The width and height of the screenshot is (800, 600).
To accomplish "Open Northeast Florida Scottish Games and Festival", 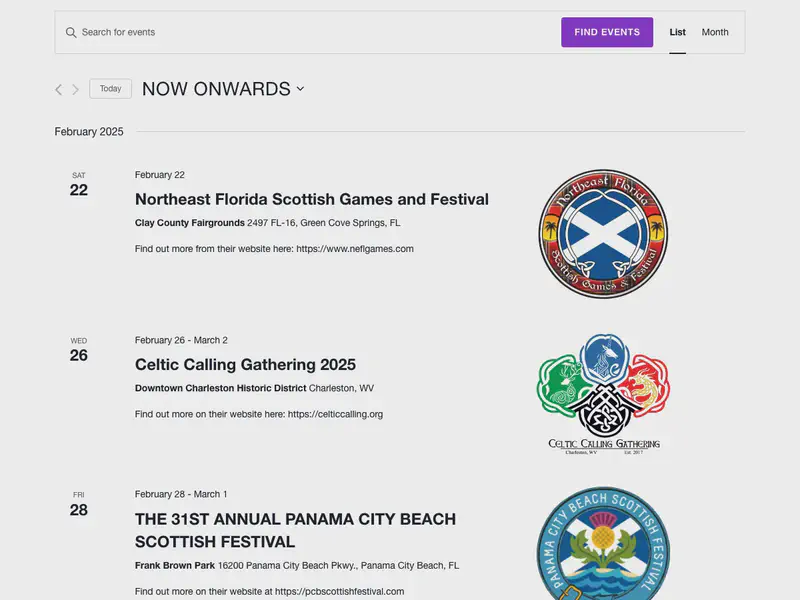I will tap(312, 199).
